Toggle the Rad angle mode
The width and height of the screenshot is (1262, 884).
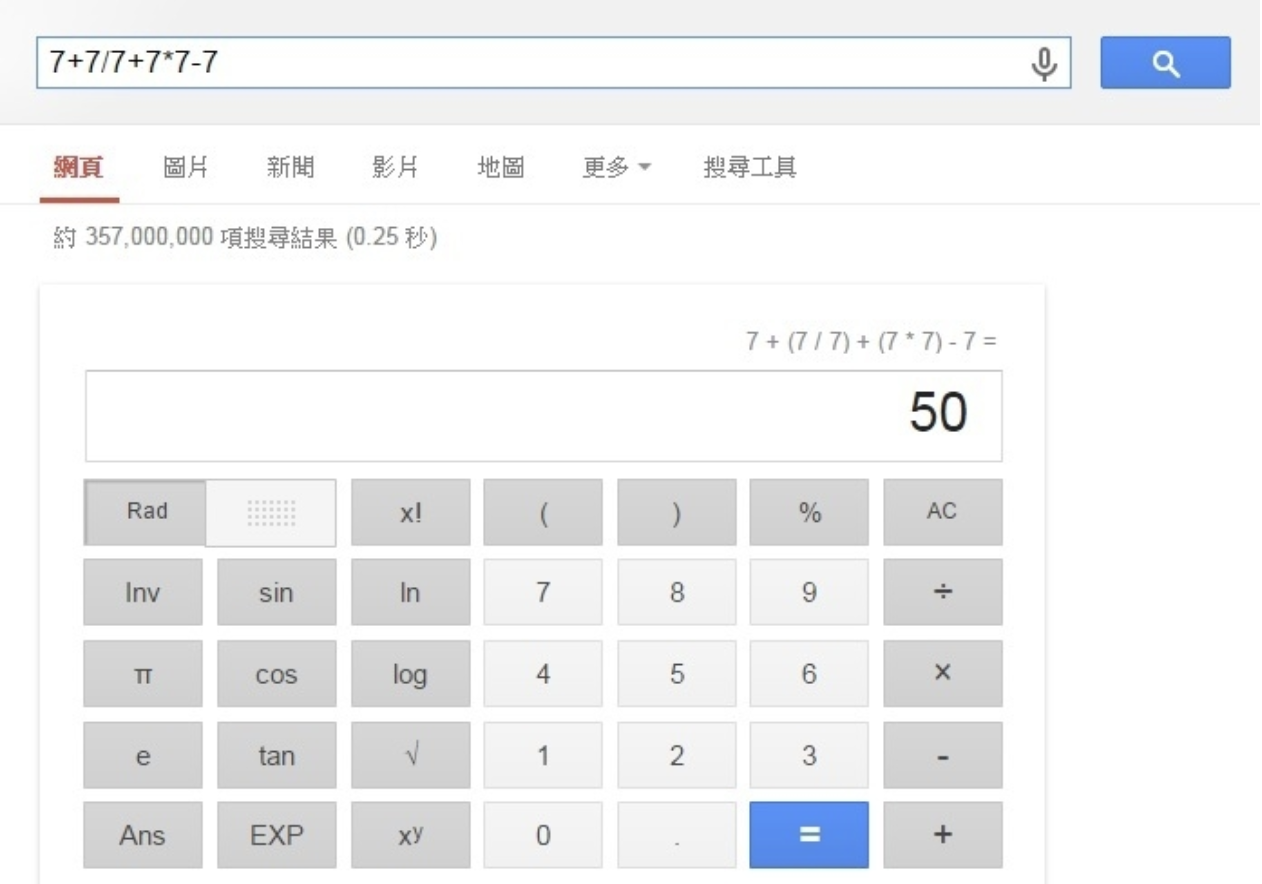pyautogui.click(x=146, y=512)
